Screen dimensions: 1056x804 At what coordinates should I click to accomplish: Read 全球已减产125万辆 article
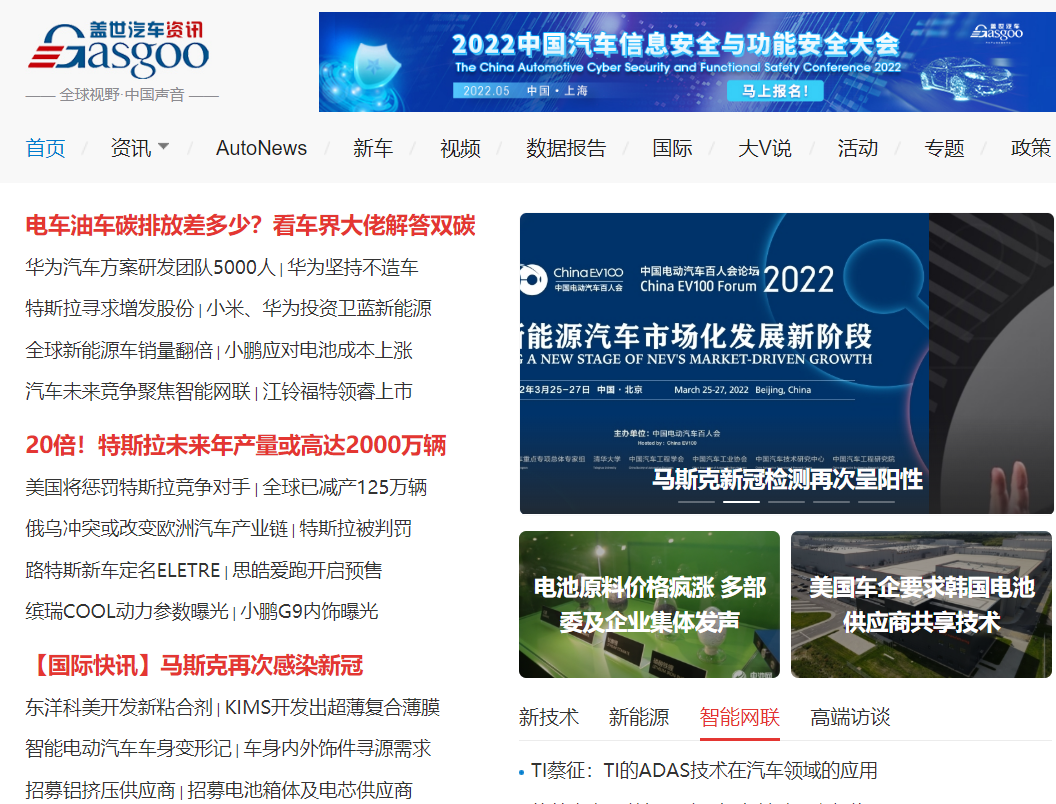345,487
